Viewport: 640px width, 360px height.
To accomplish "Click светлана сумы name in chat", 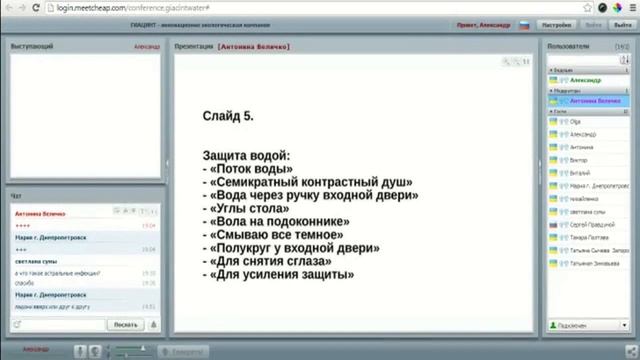I will (x=36, y=261).
